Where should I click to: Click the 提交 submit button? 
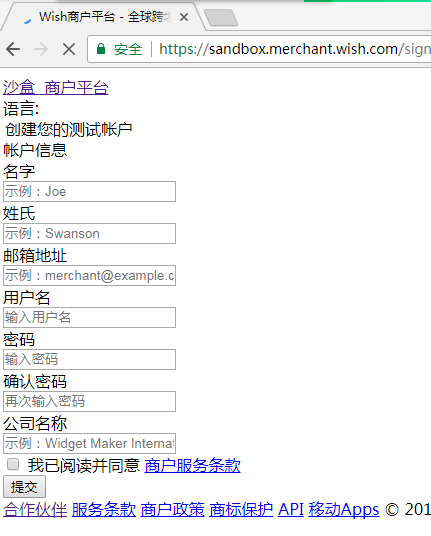pos(24,487)
